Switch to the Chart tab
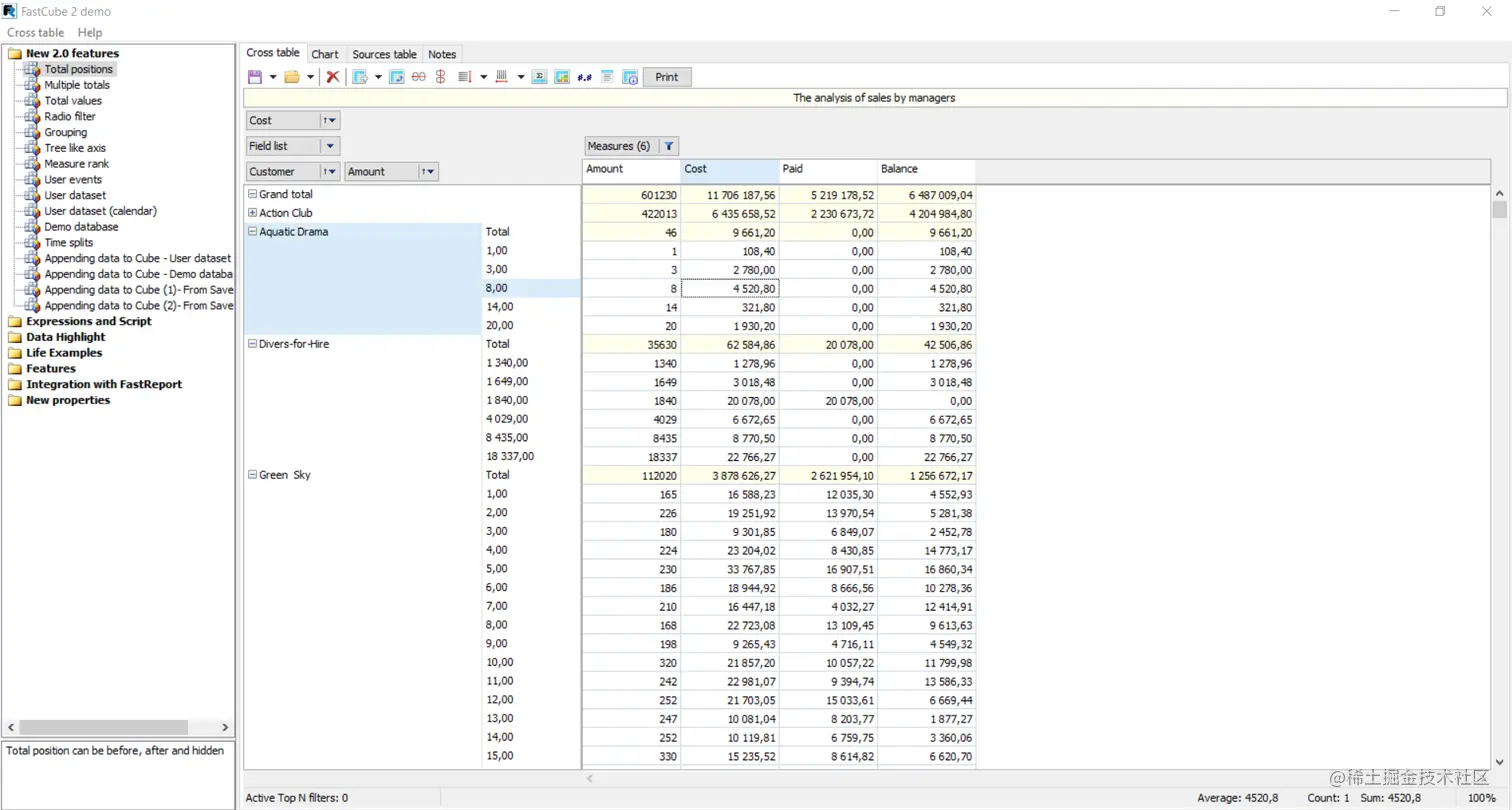The height and width of the screenshot is (810, 1512). pyautogui.click(x=325, y=54)
